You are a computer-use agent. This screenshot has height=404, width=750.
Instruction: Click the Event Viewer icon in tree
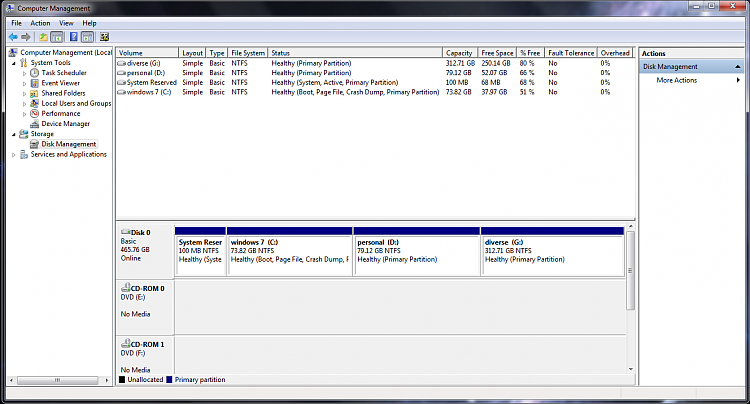pos(34,83)
